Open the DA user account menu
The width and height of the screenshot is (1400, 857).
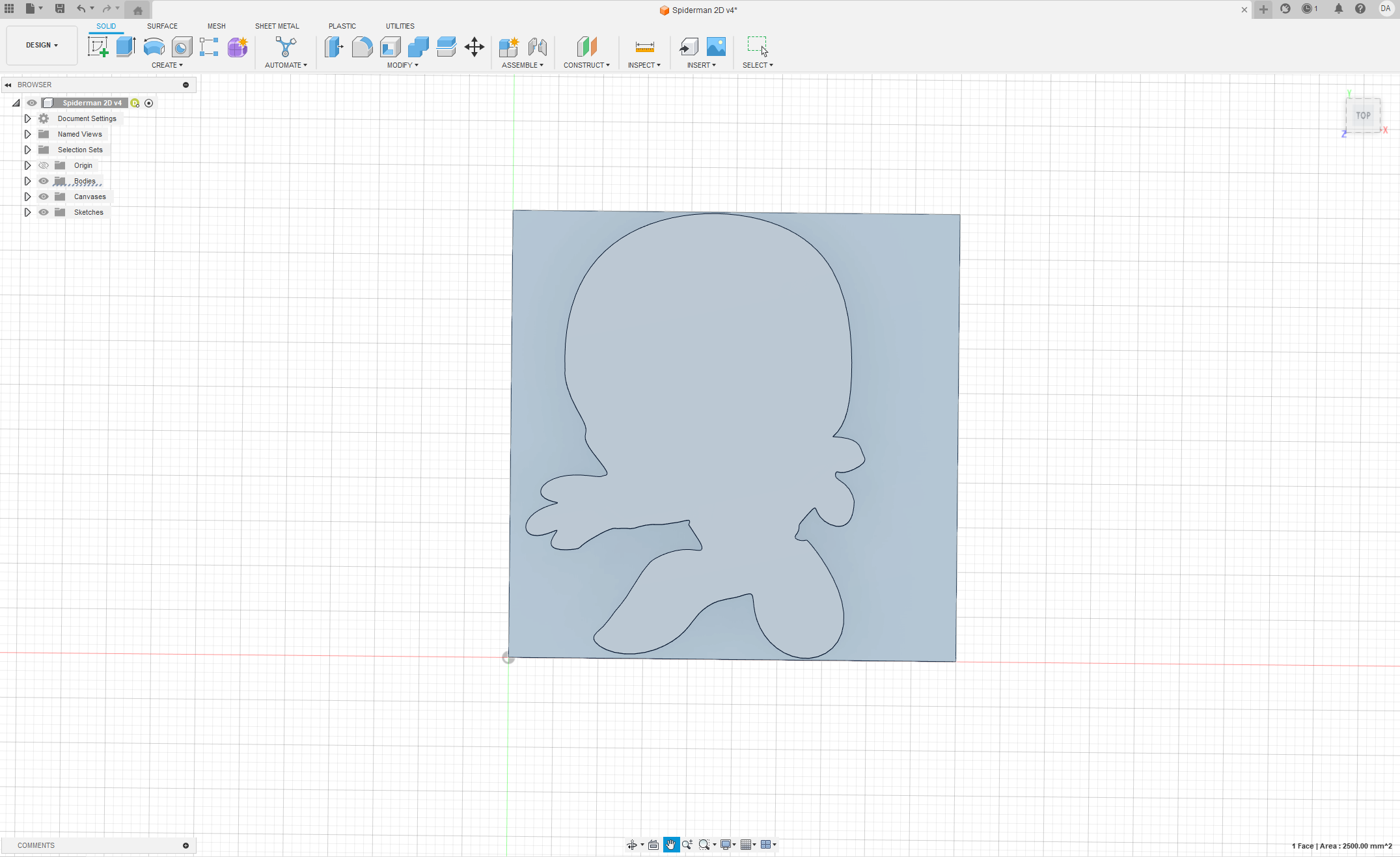point(1385,8)
